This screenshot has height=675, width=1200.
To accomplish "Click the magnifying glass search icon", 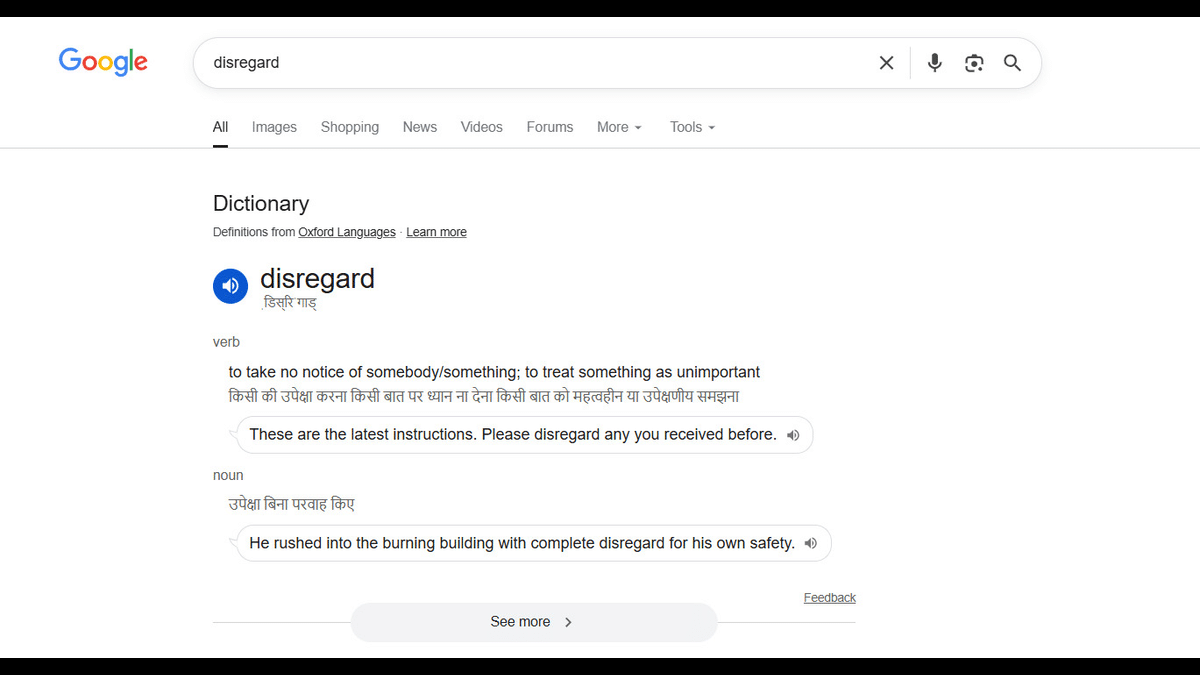I will point(1012,63).
